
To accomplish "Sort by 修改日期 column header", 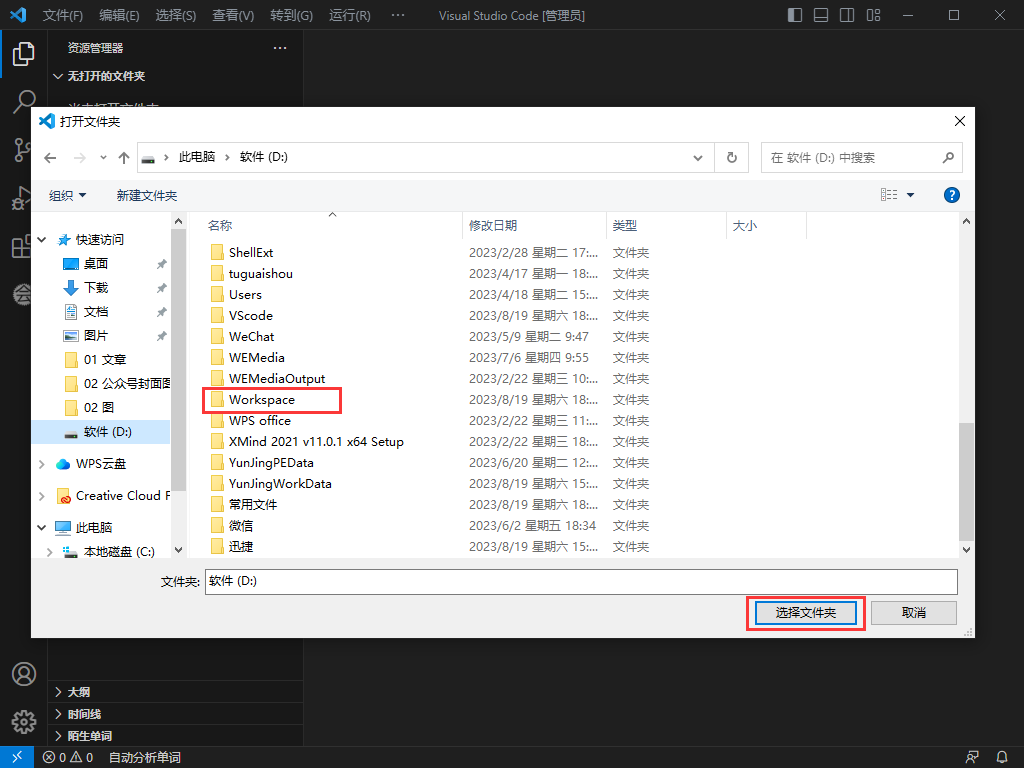I will click(x=534, y=225).
